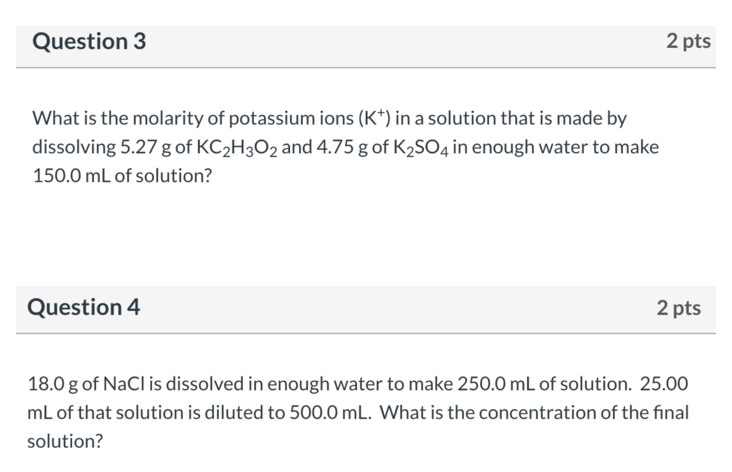Click the Question 4 heading

pyautogui.click(x=84, y=307)
